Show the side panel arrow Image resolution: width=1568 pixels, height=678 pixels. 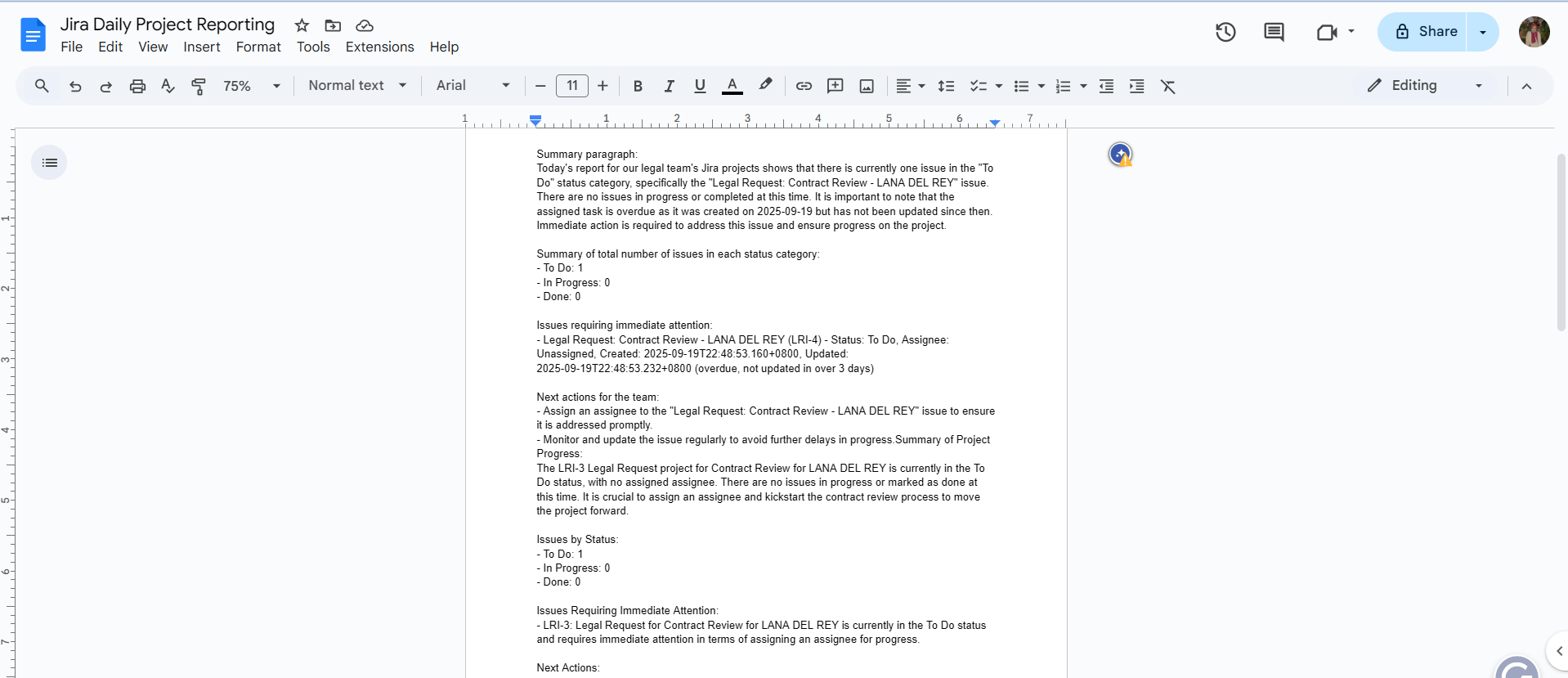pos(1558,651)
